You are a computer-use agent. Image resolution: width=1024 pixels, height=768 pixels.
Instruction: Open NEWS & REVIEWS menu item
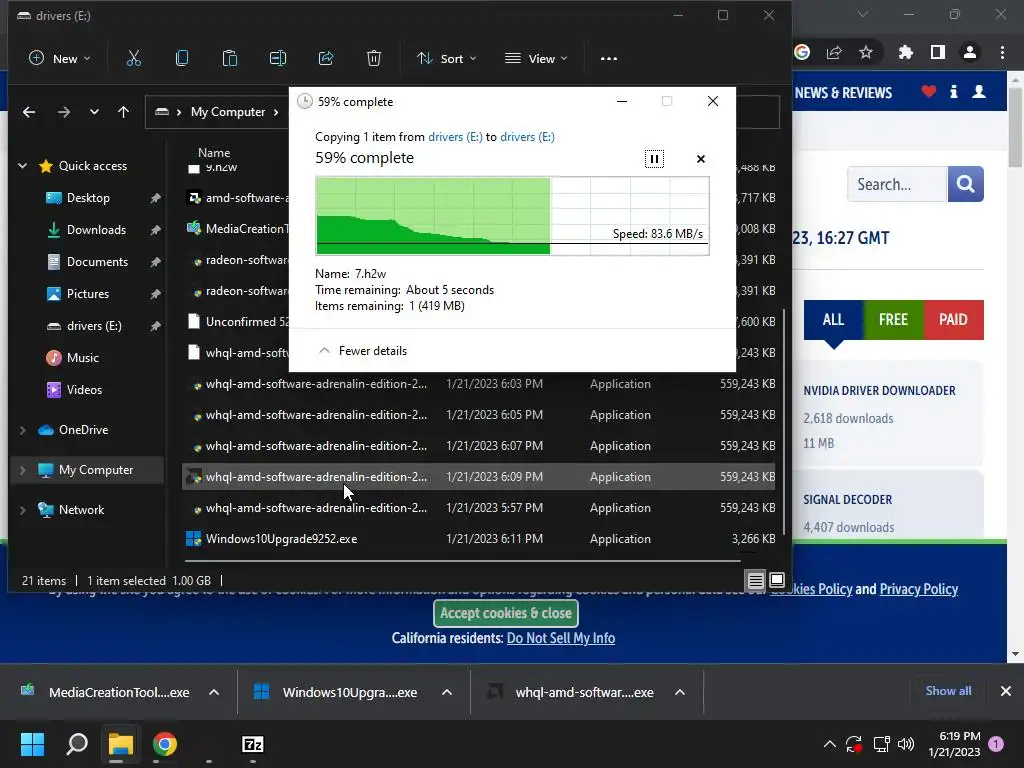(843, 92)
